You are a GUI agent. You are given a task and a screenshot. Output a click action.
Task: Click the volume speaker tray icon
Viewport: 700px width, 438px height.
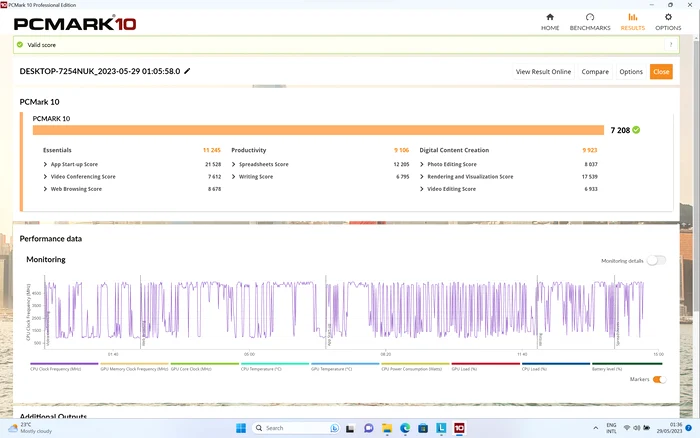pos(637,428)
